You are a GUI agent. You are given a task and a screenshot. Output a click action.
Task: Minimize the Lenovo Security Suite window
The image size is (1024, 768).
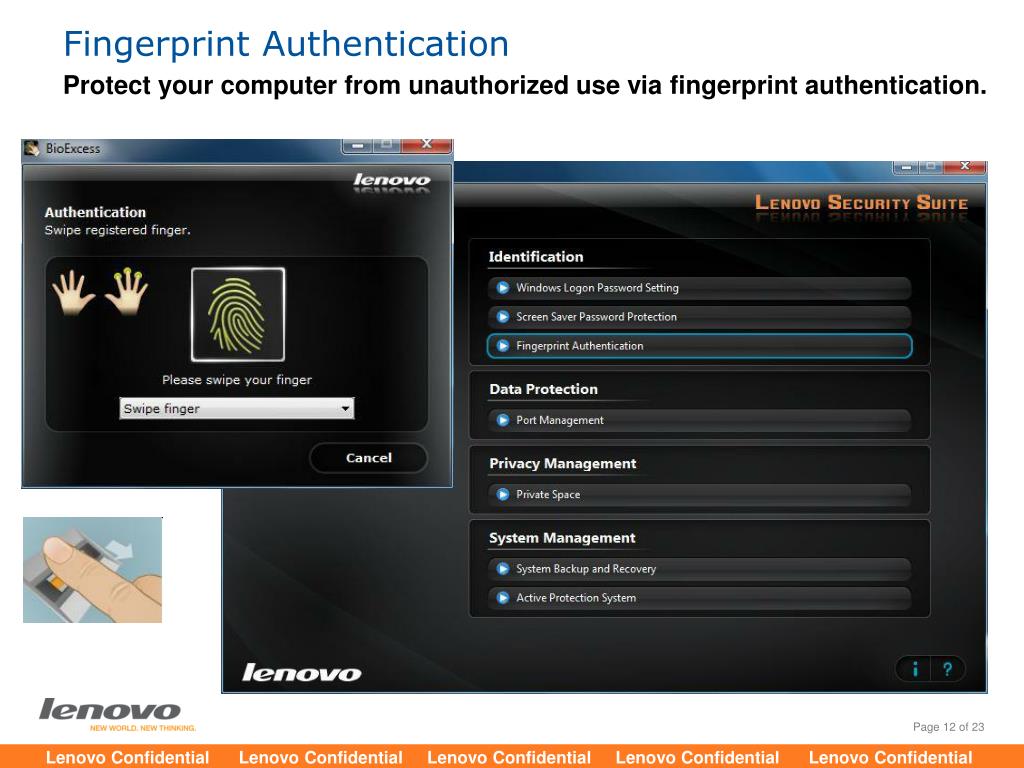click(906, 168)
